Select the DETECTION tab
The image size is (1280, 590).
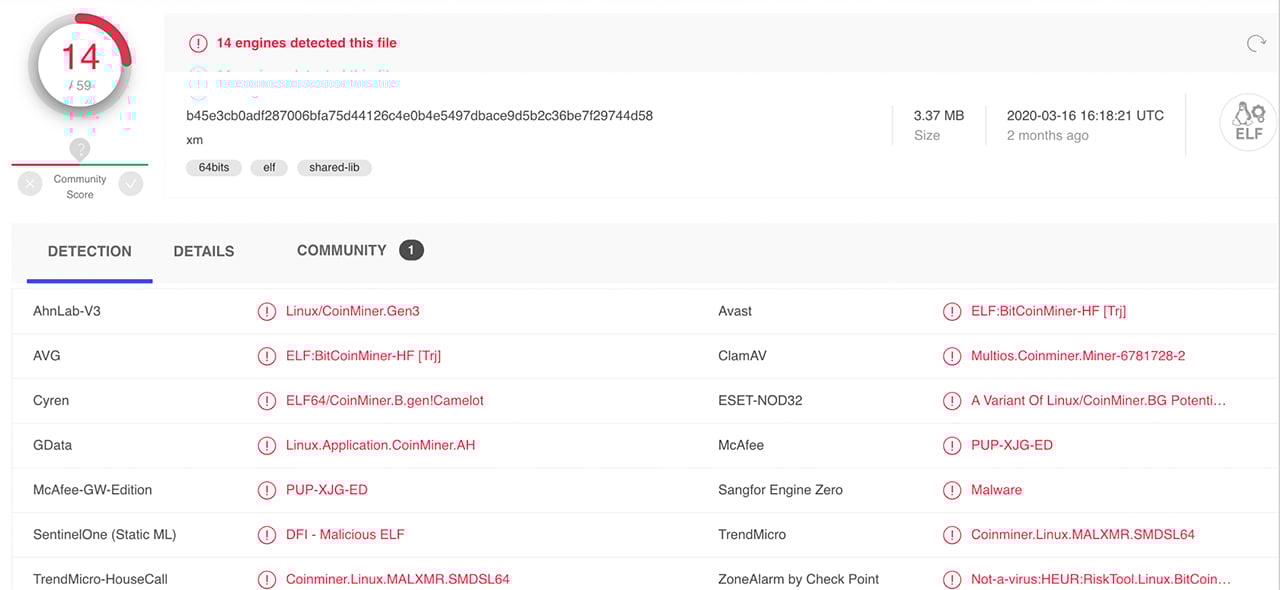pyautogui.click(x=90, y=252)
